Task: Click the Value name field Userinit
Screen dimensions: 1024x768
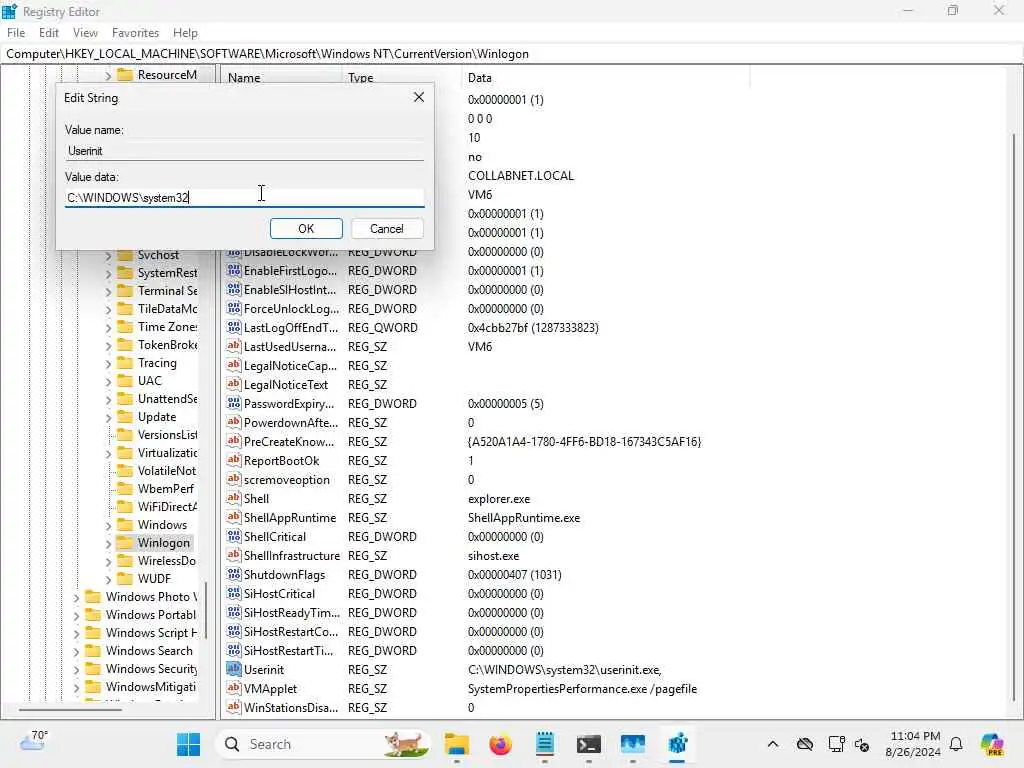Action: (244, 151)
